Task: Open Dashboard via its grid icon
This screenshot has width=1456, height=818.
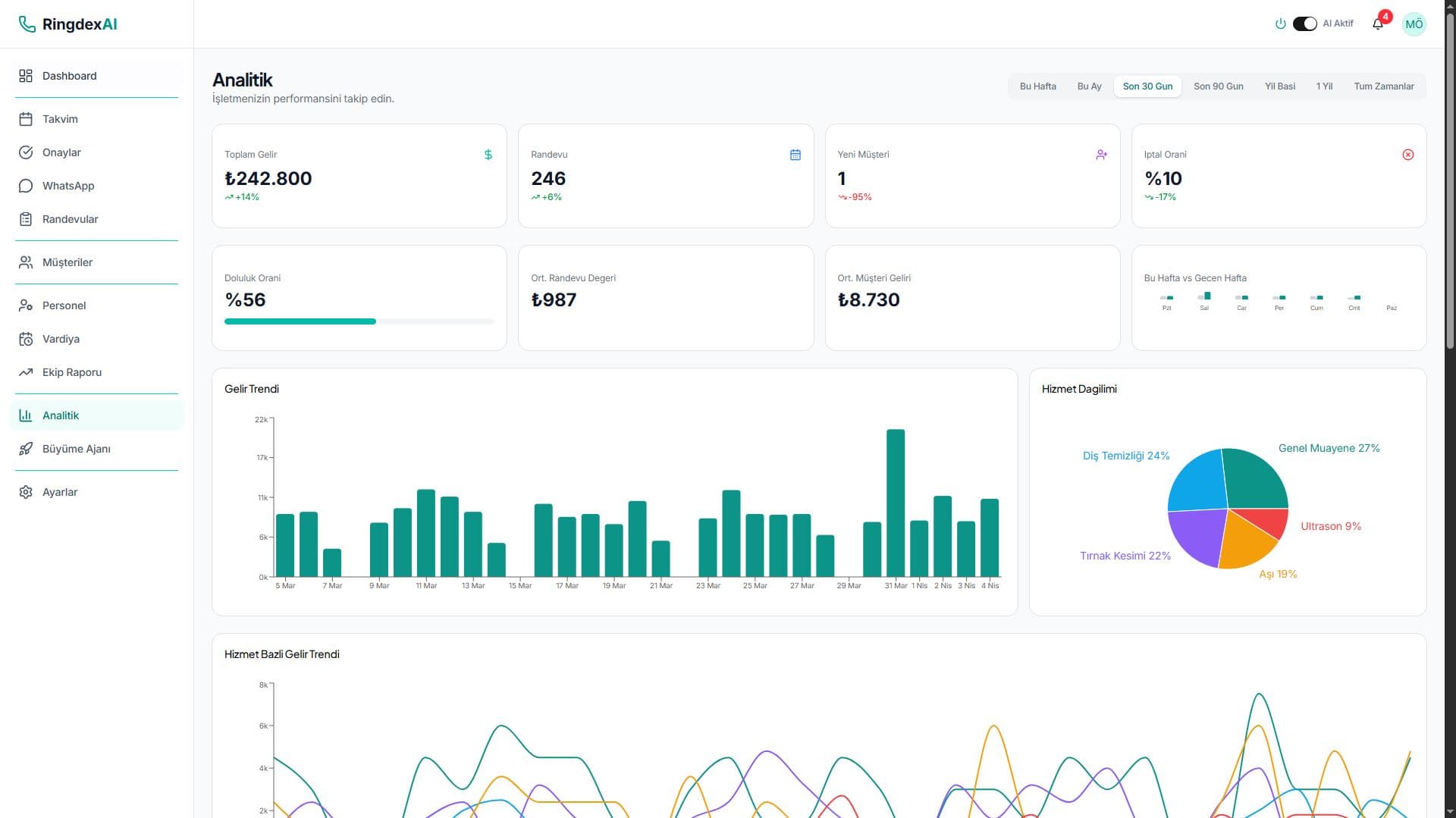Action: [26, 76]
